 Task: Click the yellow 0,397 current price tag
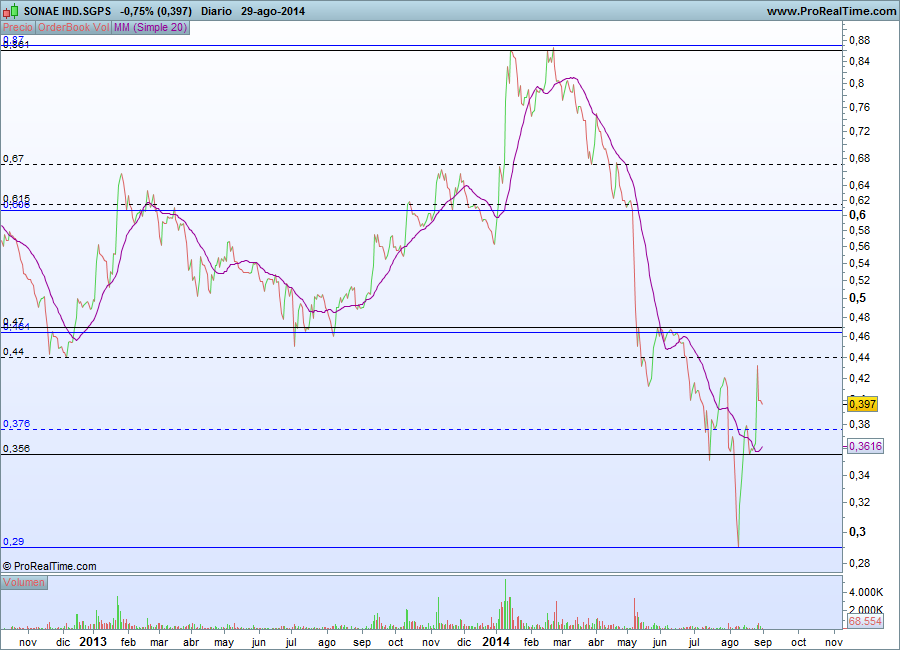tap(862, 404)
